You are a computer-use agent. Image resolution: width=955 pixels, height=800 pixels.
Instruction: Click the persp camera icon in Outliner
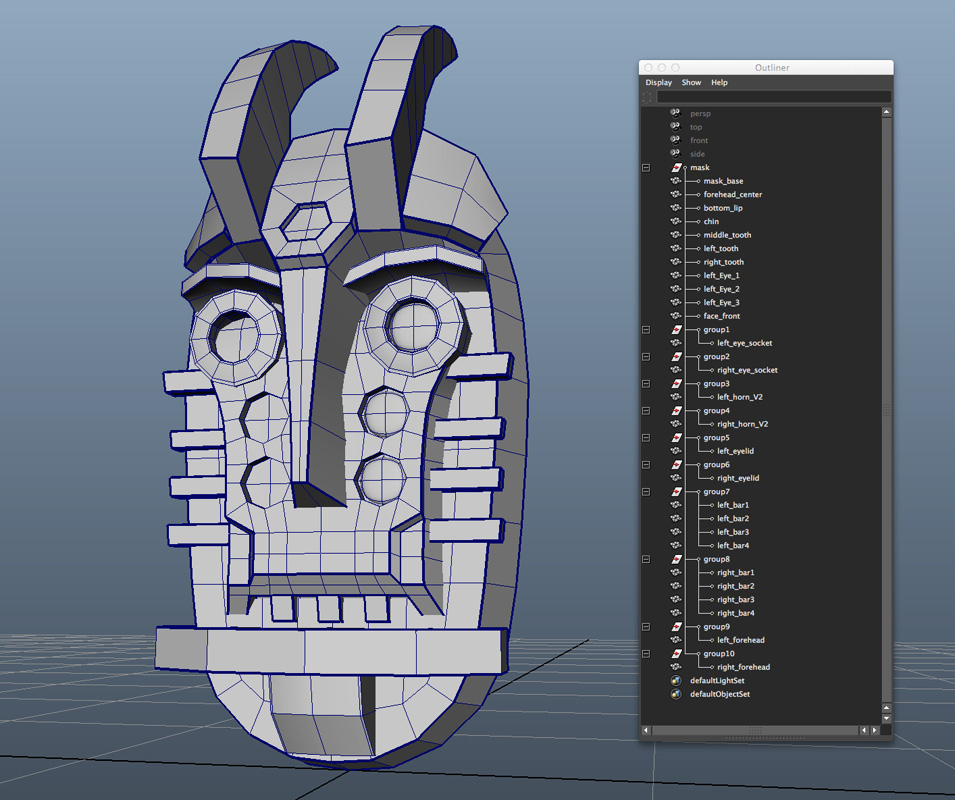[675, 113]
